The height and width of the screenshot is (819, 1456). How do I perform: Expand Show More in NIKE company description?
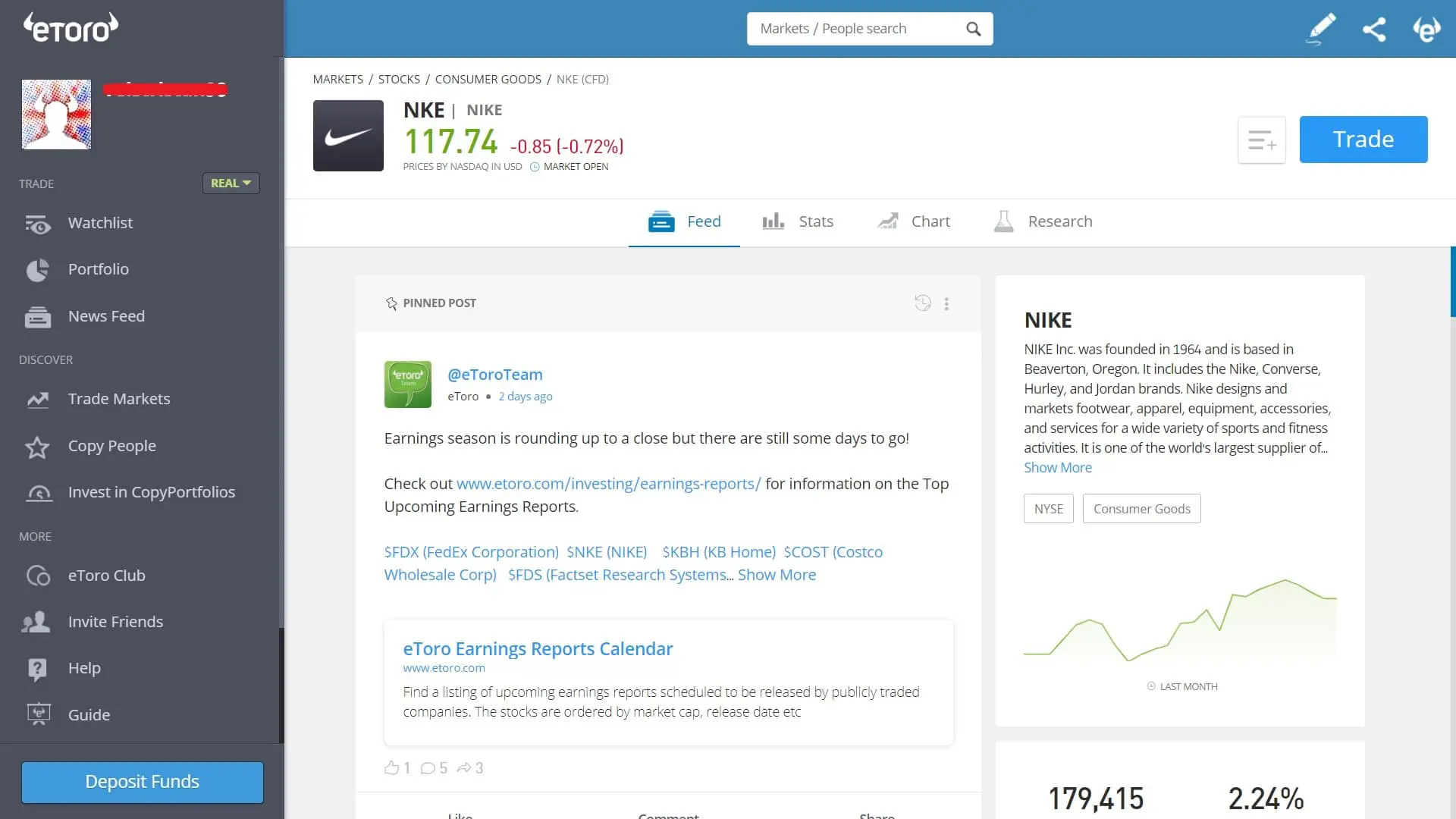(x=1057, y=467)
